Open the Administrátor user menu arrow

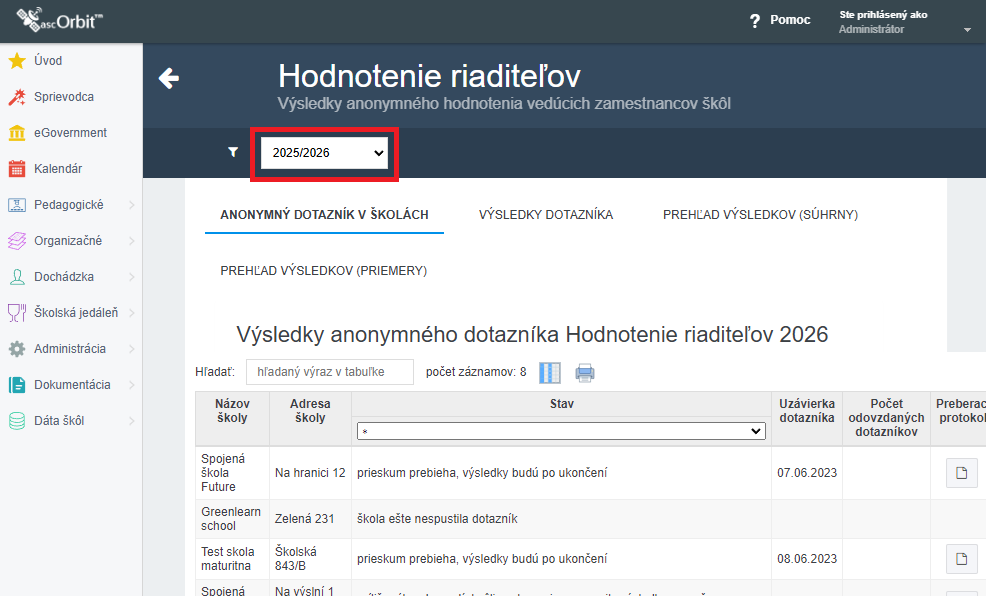pyautogui.click(x=967, y=30)
